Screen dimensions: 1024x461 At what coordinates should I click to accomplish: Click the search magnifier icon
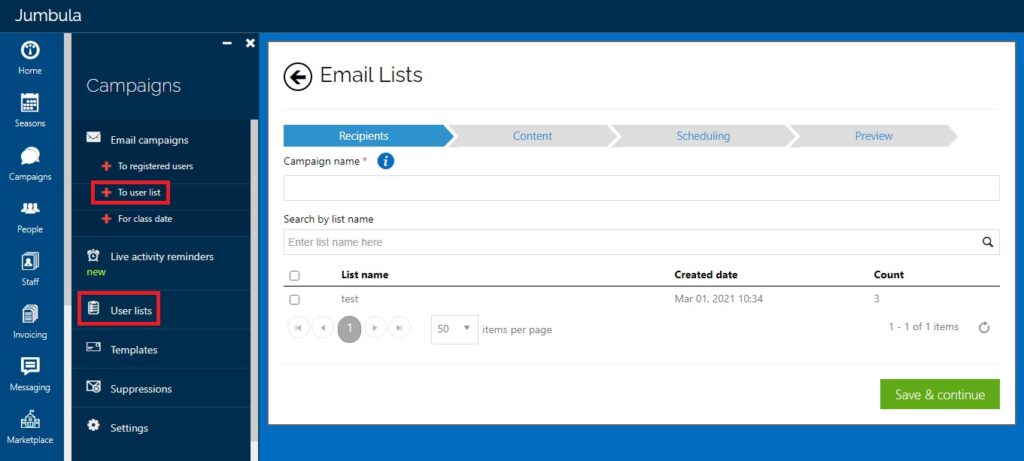[987, 242]
